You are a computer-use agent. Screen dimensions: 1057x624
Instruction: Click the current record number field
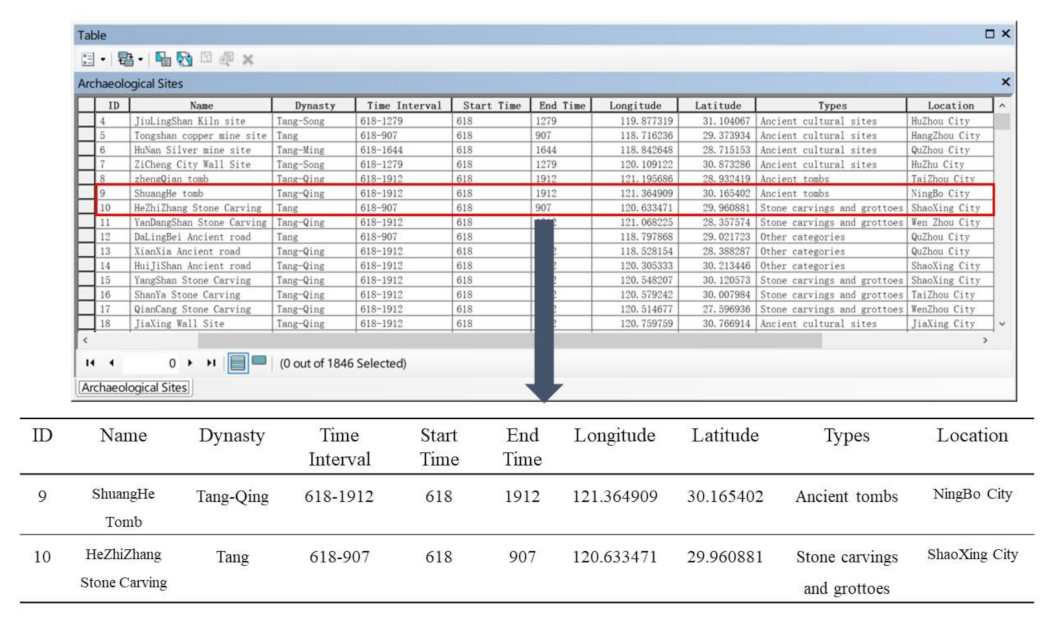tap(148, 361)
